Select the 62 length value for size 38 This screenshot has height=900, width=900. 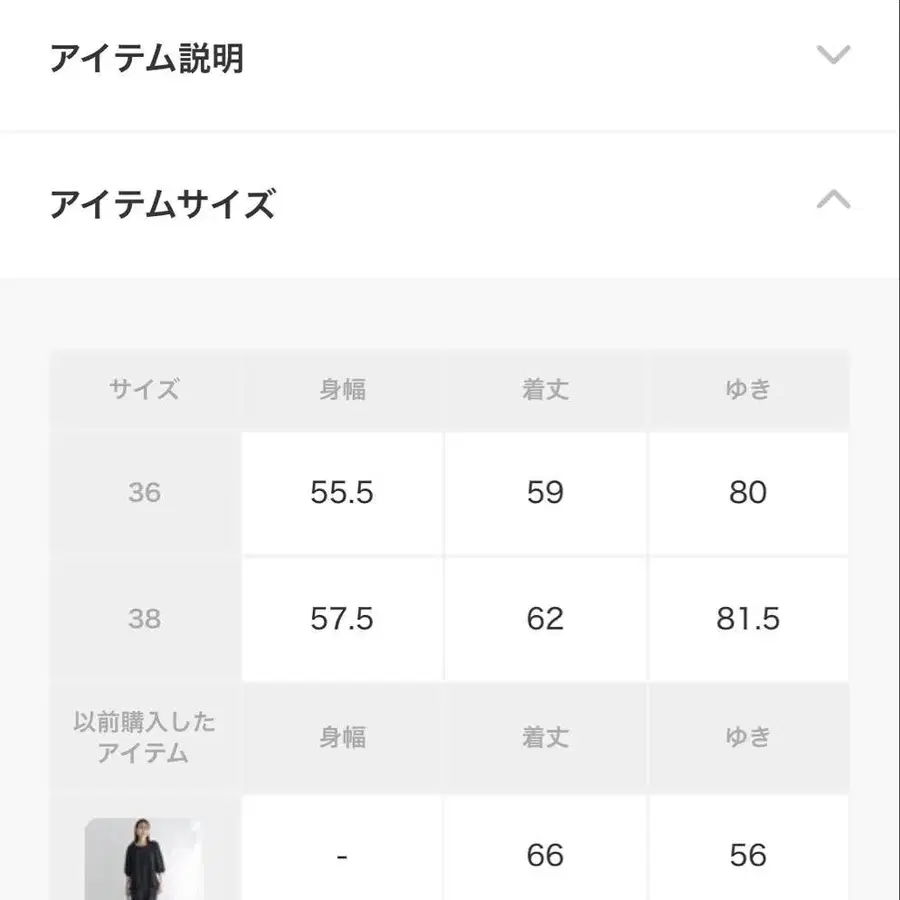tap(545, 618)
